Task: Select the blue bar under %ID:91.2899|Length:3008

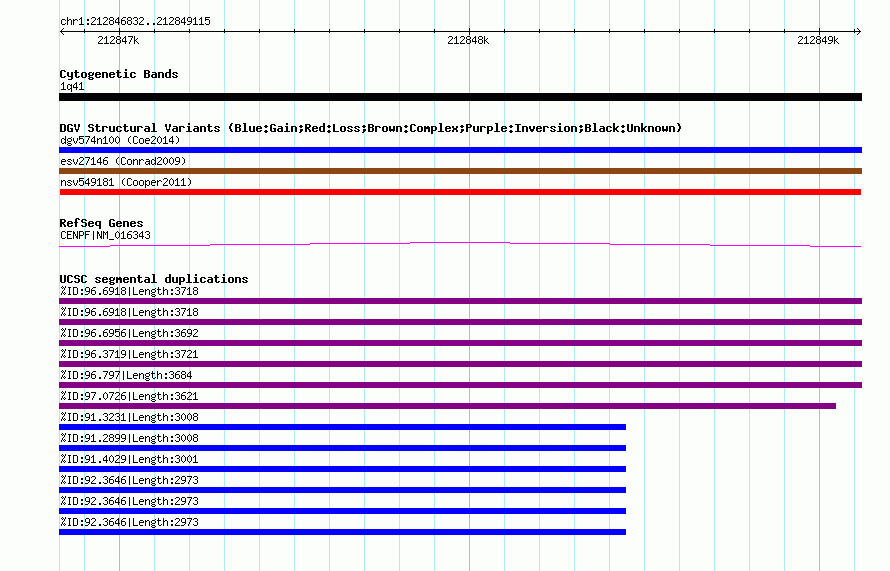Action: (342, 448)
